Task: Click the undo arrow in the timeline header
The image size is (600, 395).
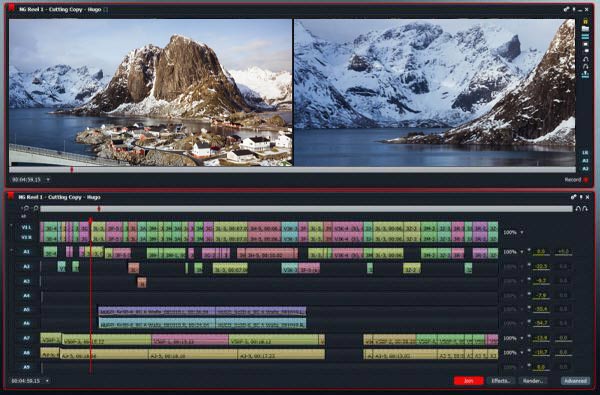Action: tap(578, 209)
